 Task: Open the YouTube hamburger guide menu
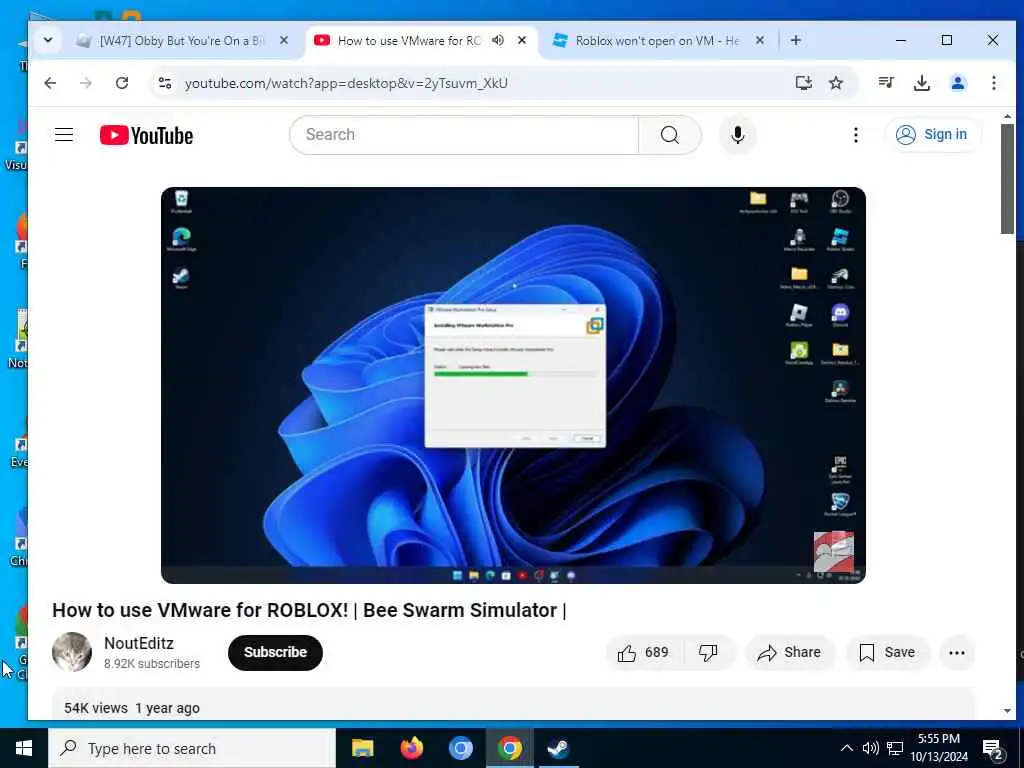[64, 135]
